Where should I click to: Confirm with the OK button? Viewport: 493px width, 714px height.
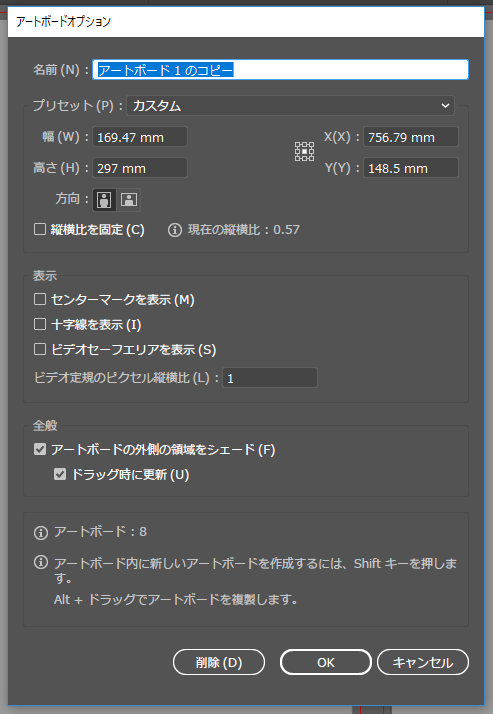326,662
